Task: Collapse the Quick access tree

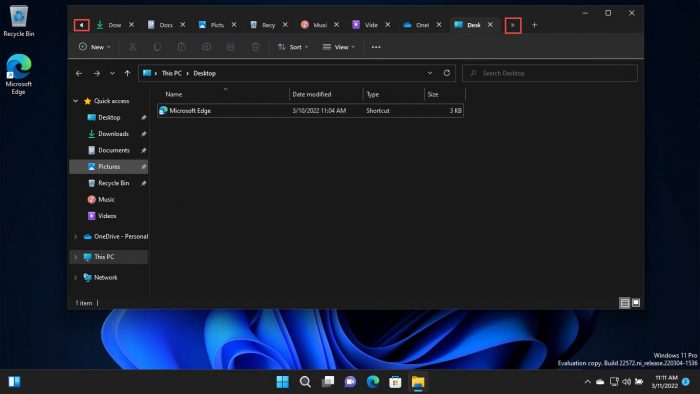Action: pos(75,101)
